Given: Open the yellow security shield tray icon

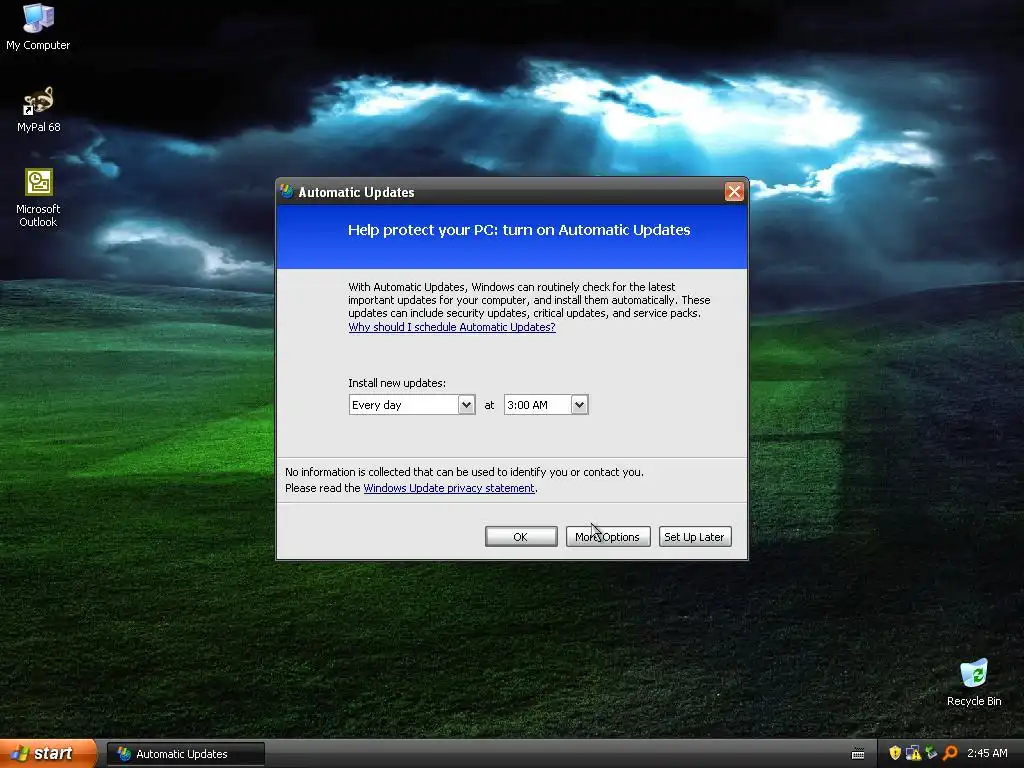Looking at the screenshot, I should click(x=895, y=753).
